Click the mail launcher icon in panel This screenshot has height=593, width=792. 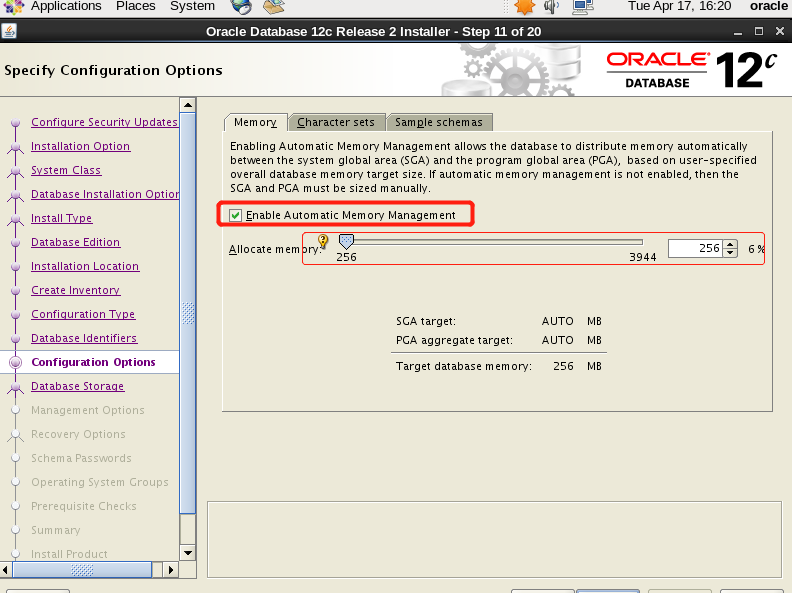pos(273,7)
